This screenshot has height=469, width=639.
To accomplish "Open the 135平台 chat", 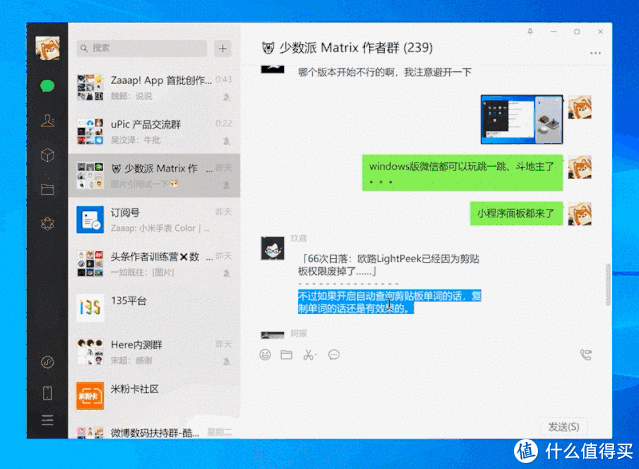I will [154, 308].
